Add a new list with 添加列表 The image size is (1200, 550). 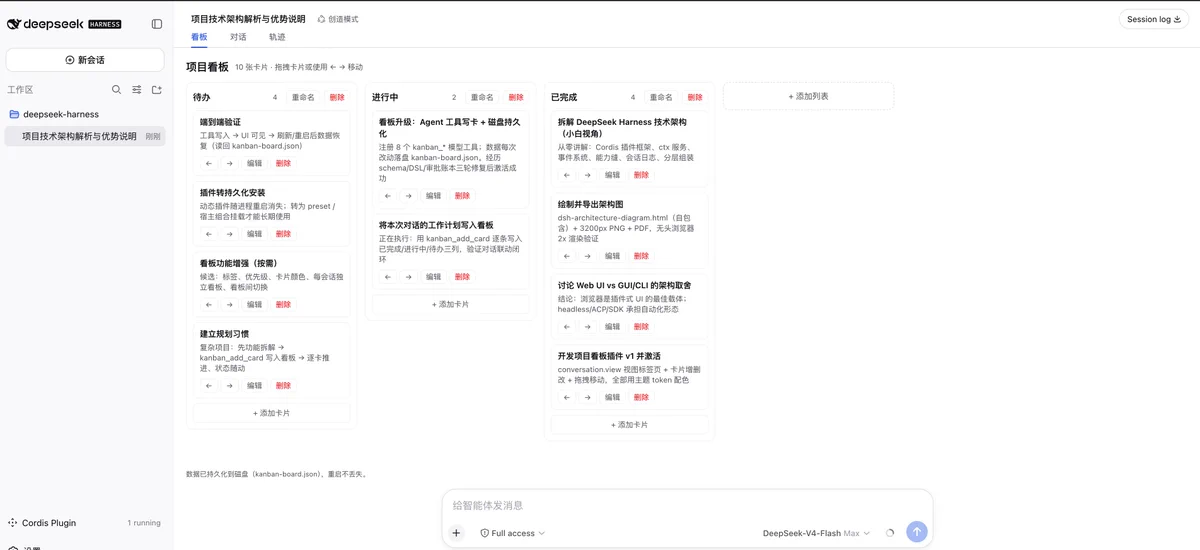pos(808,96)
